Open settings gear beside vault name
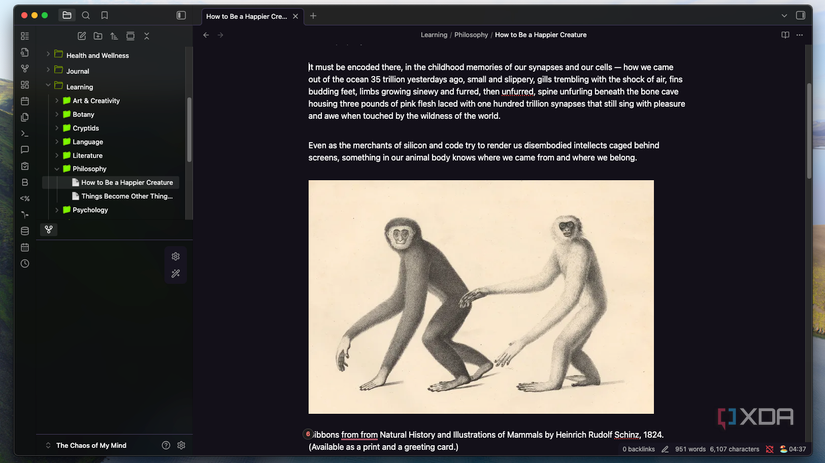825x463 pixels. click(182, 445)
